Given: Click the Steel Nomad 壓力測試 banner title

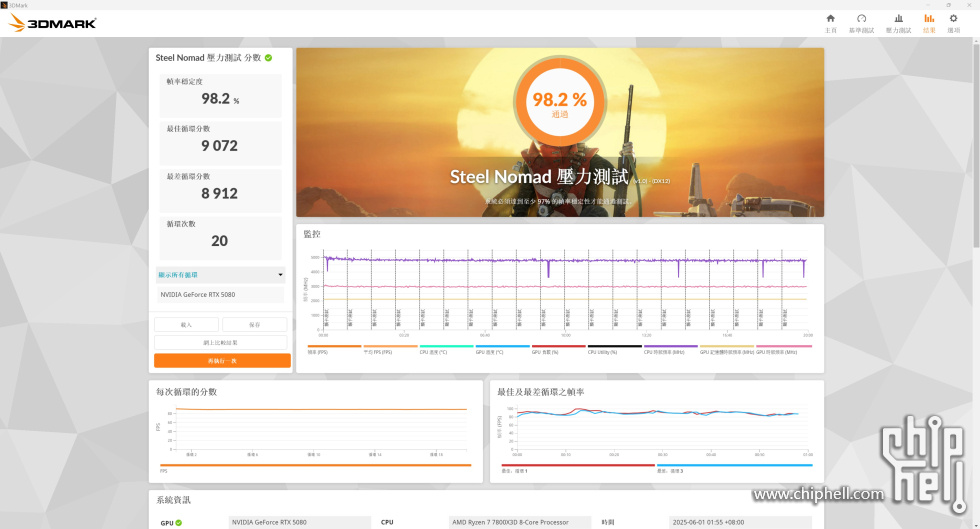Looking at the screenshot, I should coord(539,177).
